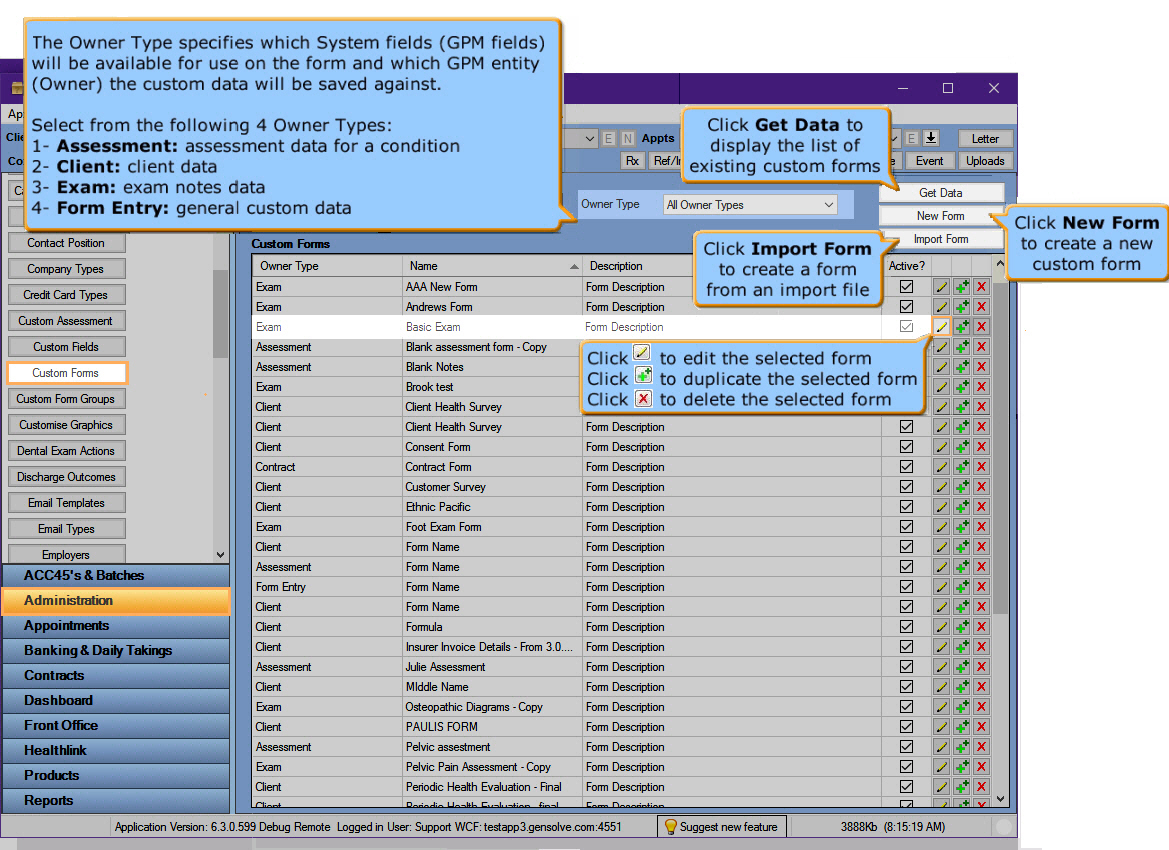Click the download arrow icon beside Letter
1169x850 pixels.
930,138
